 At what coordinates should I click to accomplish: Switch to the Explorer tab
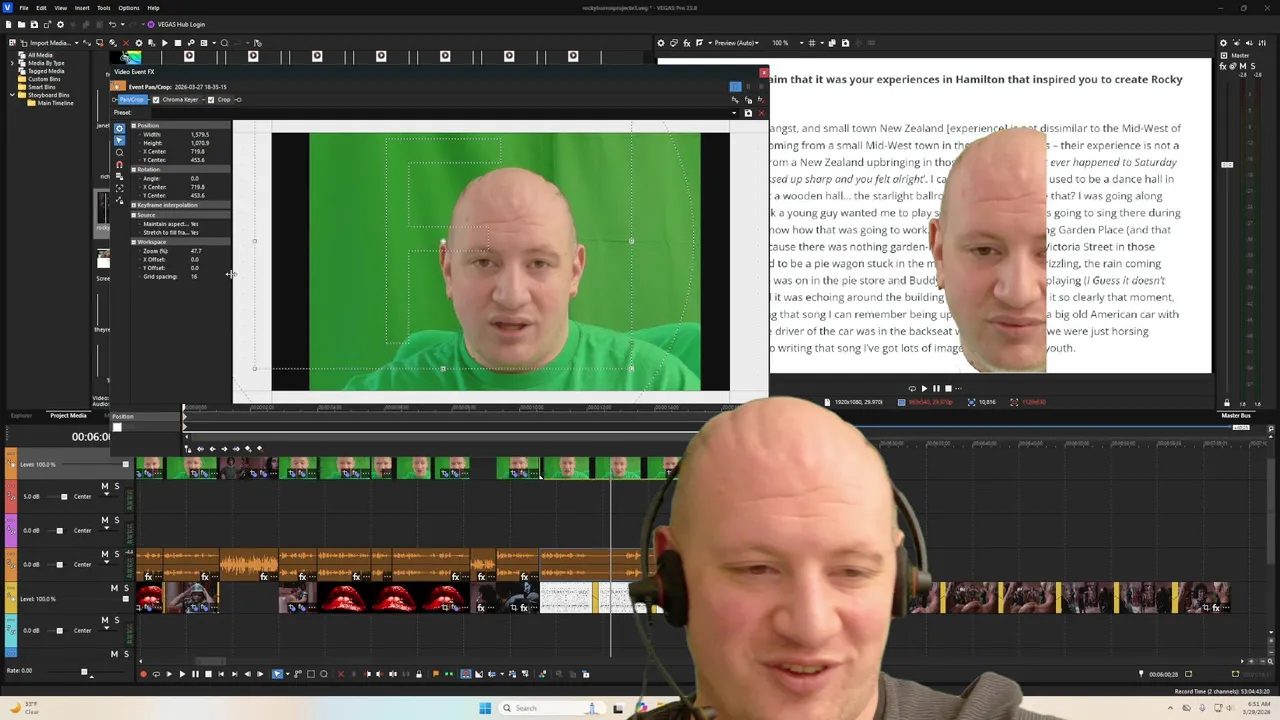click(x=20, y=415)
